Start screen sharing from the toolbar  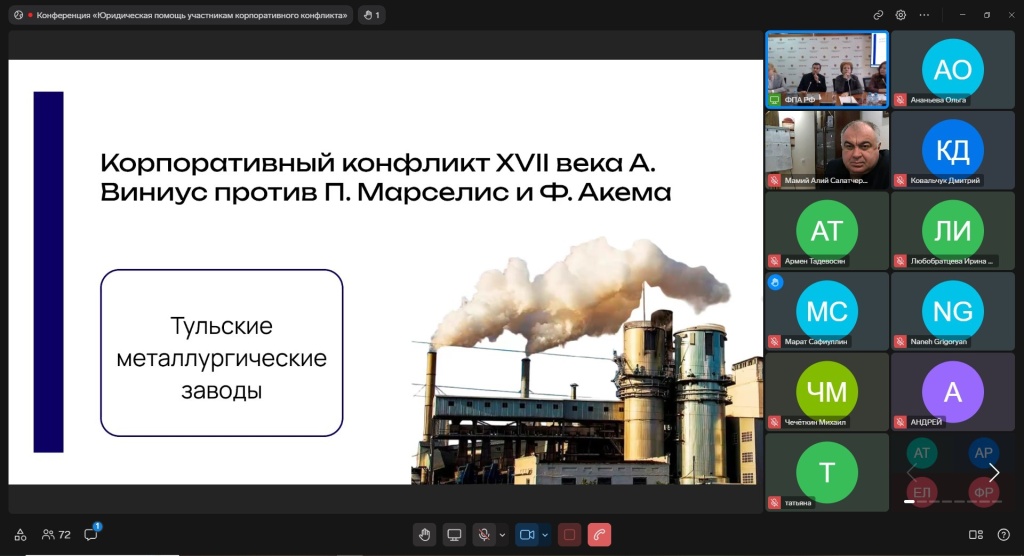coord(454,535)
